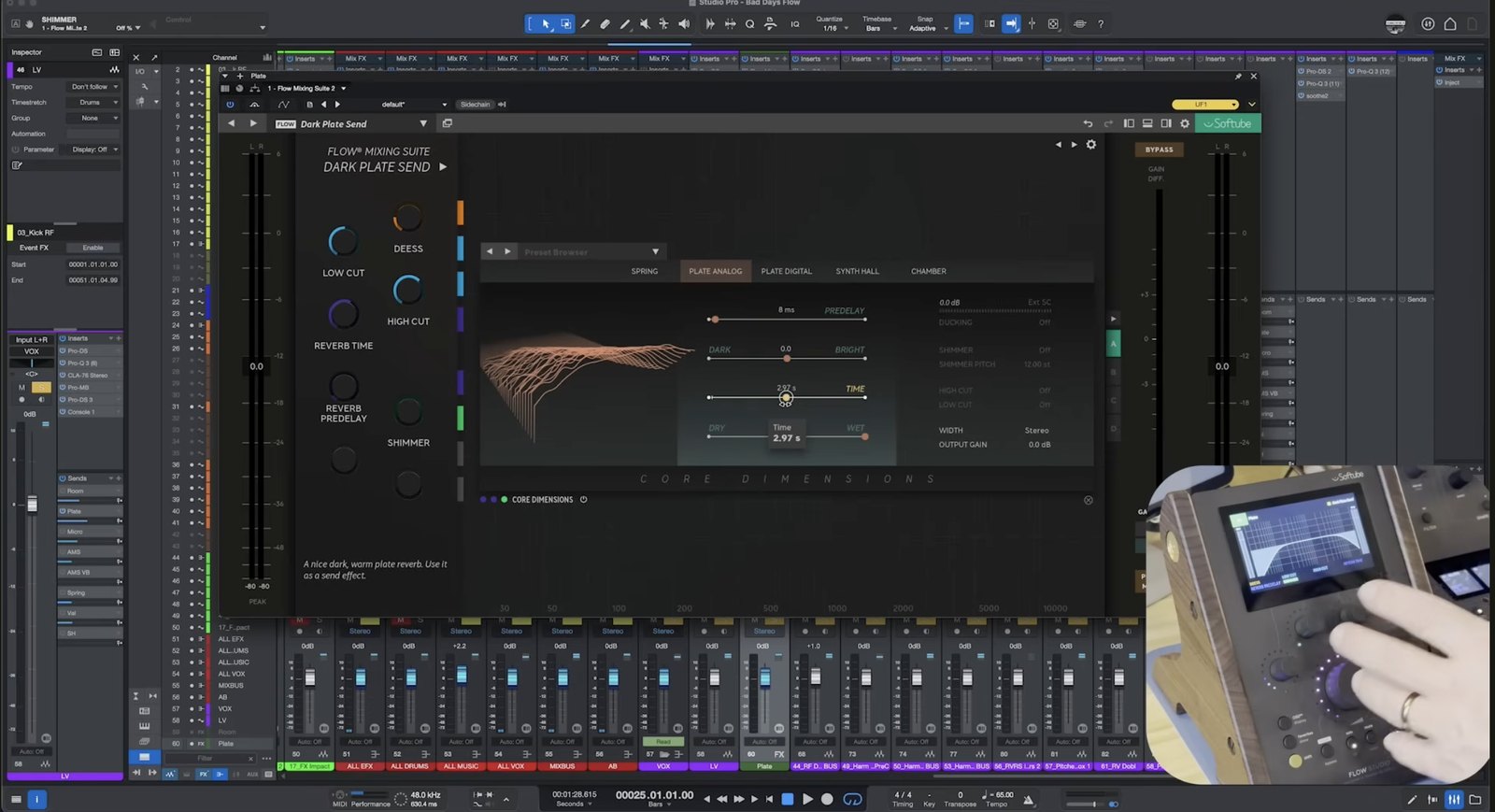Select the PLATE DIGITAL tab
The width and height of the screenshot is (1495, 812).
tap(787, 271)
